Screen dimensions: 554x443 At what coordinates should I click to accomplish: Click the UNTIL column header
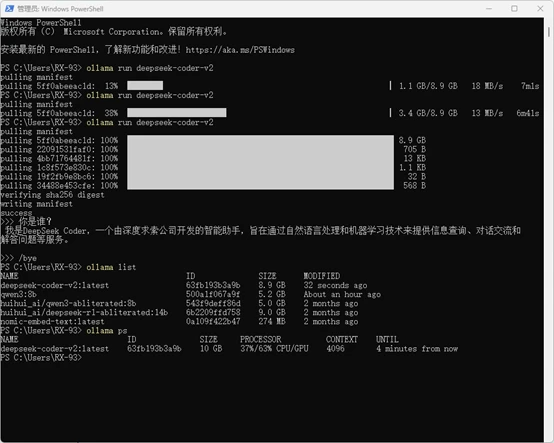387,339
